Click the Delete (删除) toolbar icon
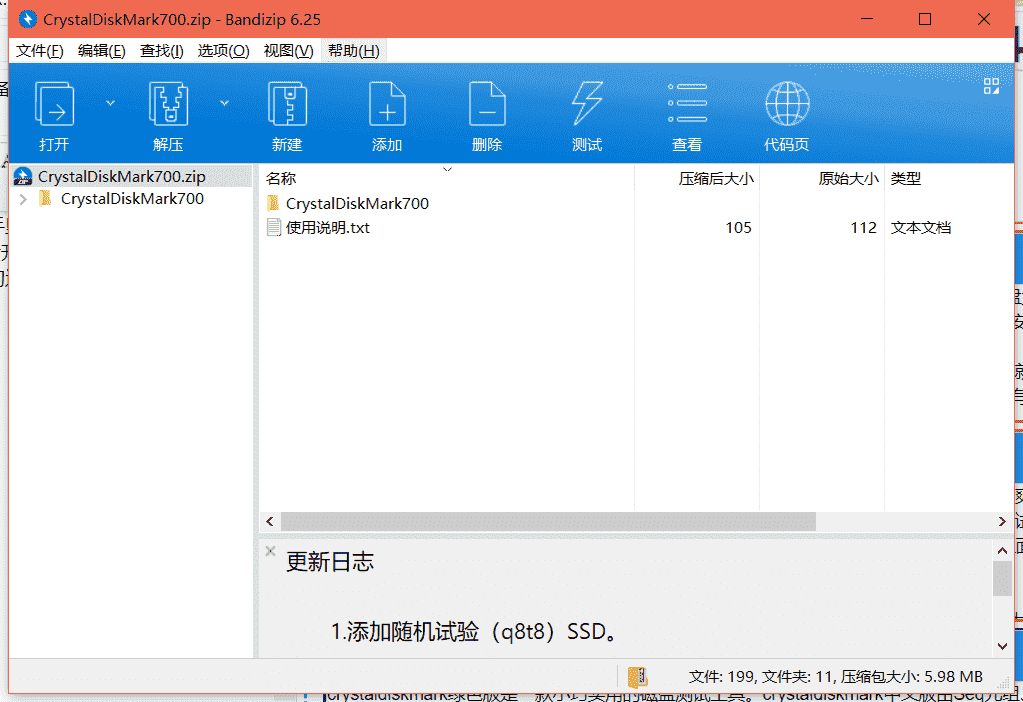Viewport: 1023px width, 702px height. click(x=487, y=104)
